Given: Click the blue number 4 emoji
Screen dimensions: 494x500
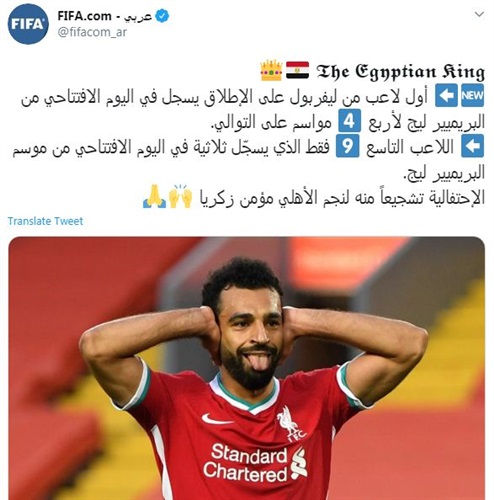Looking at the screenshot, I should [x=350, y=120].
